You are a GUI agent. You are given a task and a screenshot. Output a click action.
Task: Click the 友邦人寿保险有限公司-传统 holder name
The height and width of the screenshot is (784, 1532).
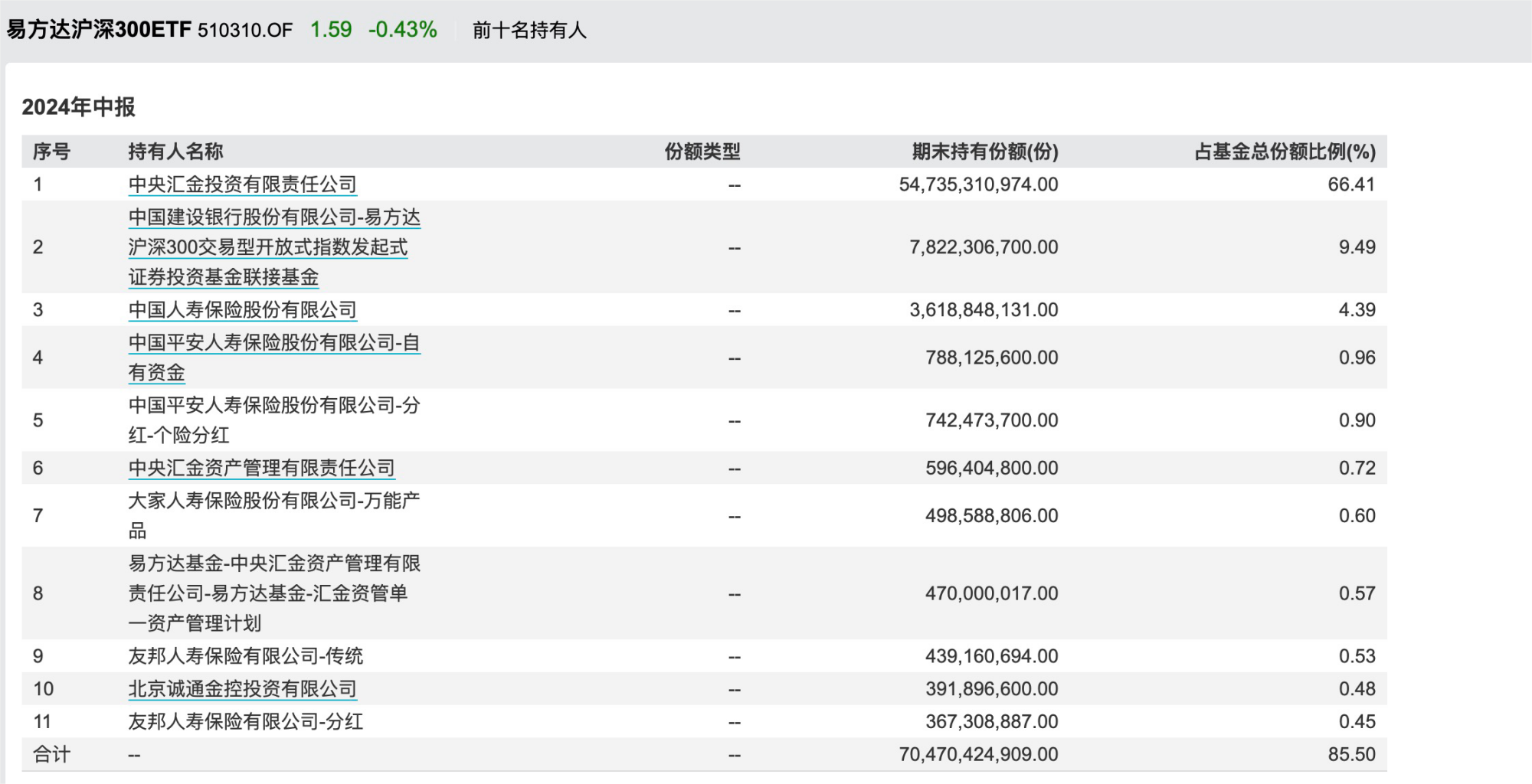click(245, 656)
